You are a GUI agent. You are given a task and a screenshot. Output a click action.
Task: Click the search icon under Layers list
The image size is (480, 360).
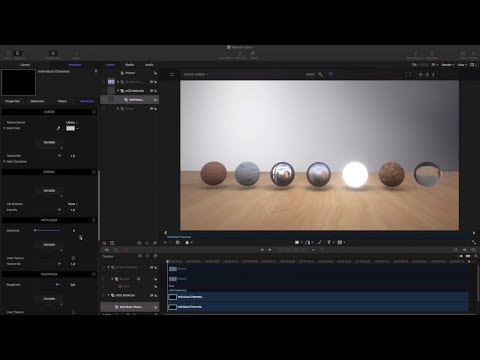[104, 243]
